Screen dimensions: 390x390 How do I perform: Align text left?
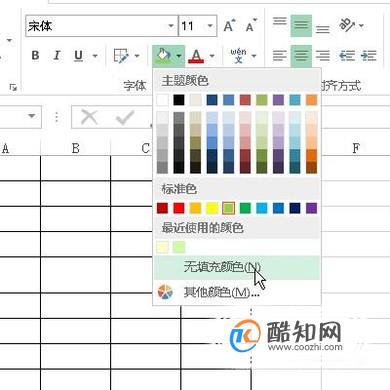tap(279, 55)
